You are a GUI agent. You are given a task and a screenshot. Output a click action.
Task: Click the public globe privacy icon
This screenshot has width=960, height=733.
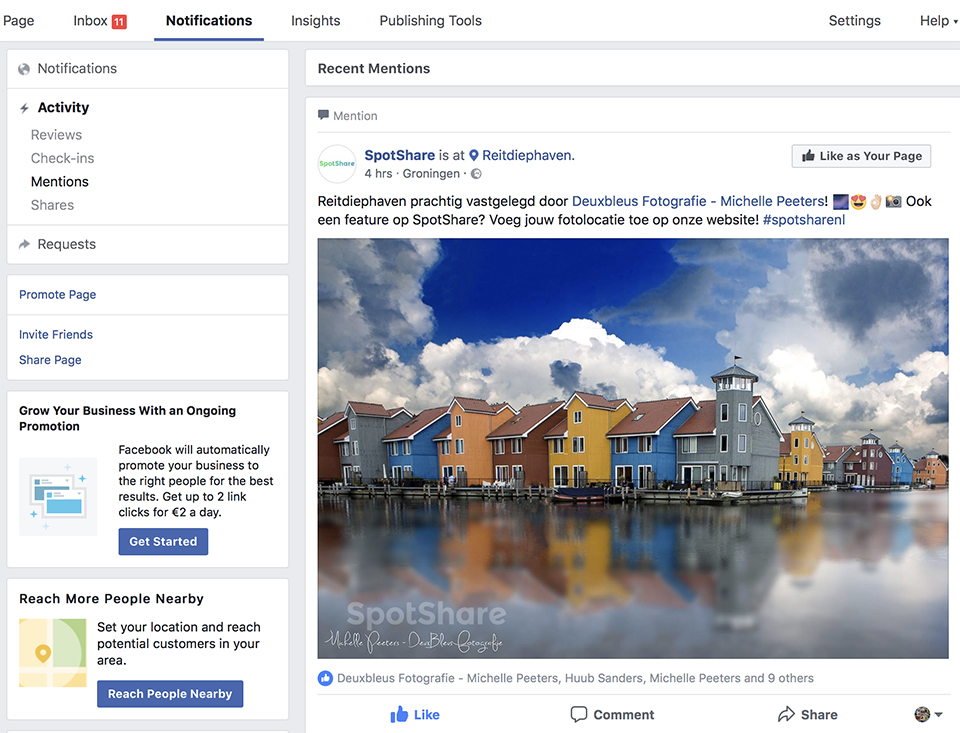(476, 174)
